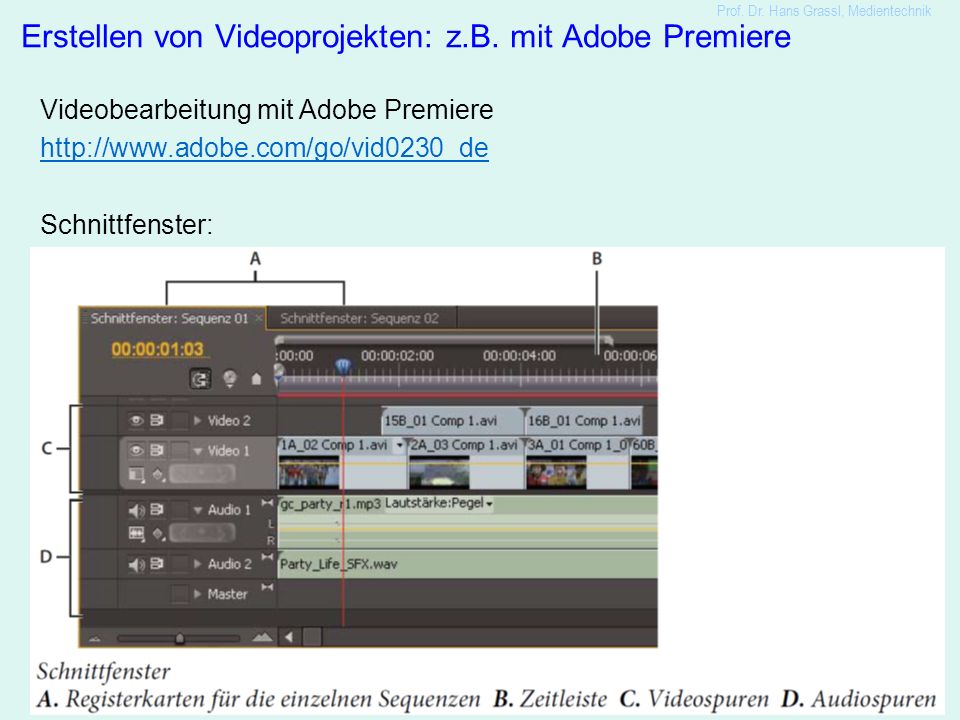Click the work area bar above ruler

[x=443, y=339]
